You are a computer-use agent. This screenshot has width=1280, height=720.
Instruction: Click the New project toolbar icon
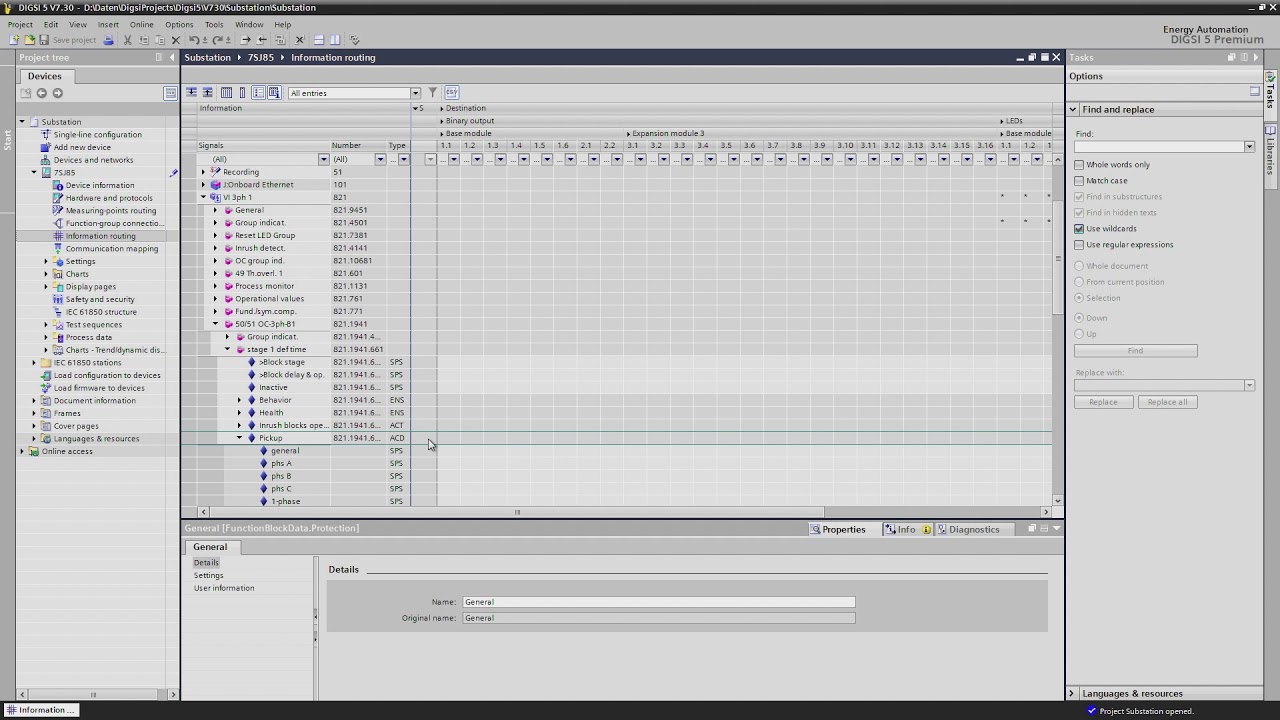pyautogui.click(x=14, y=40)
